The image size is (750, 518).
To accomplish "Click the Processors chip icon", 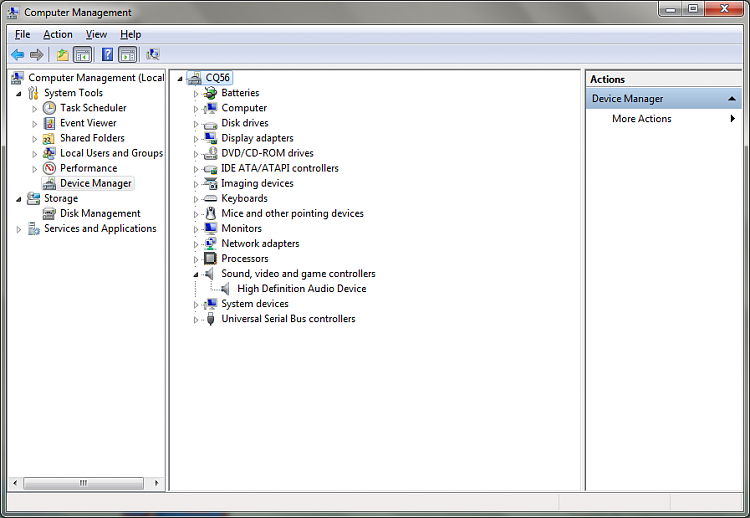I will (x=210, y=259).
